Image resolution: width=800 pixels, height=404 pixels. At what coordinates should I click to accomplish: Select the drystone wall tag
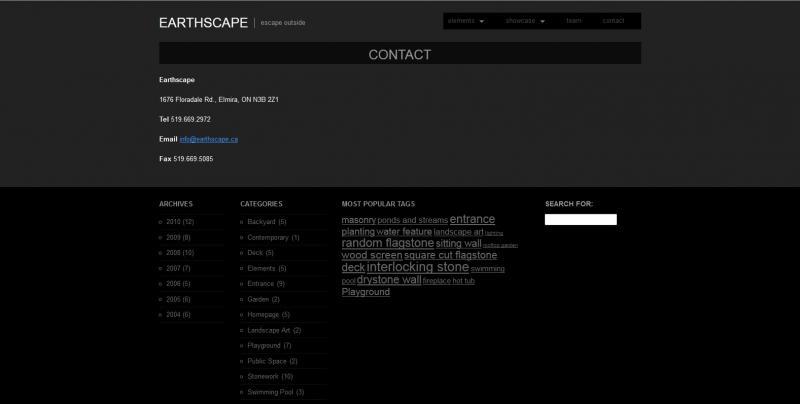pyautogui.click(x=388, y=280)
